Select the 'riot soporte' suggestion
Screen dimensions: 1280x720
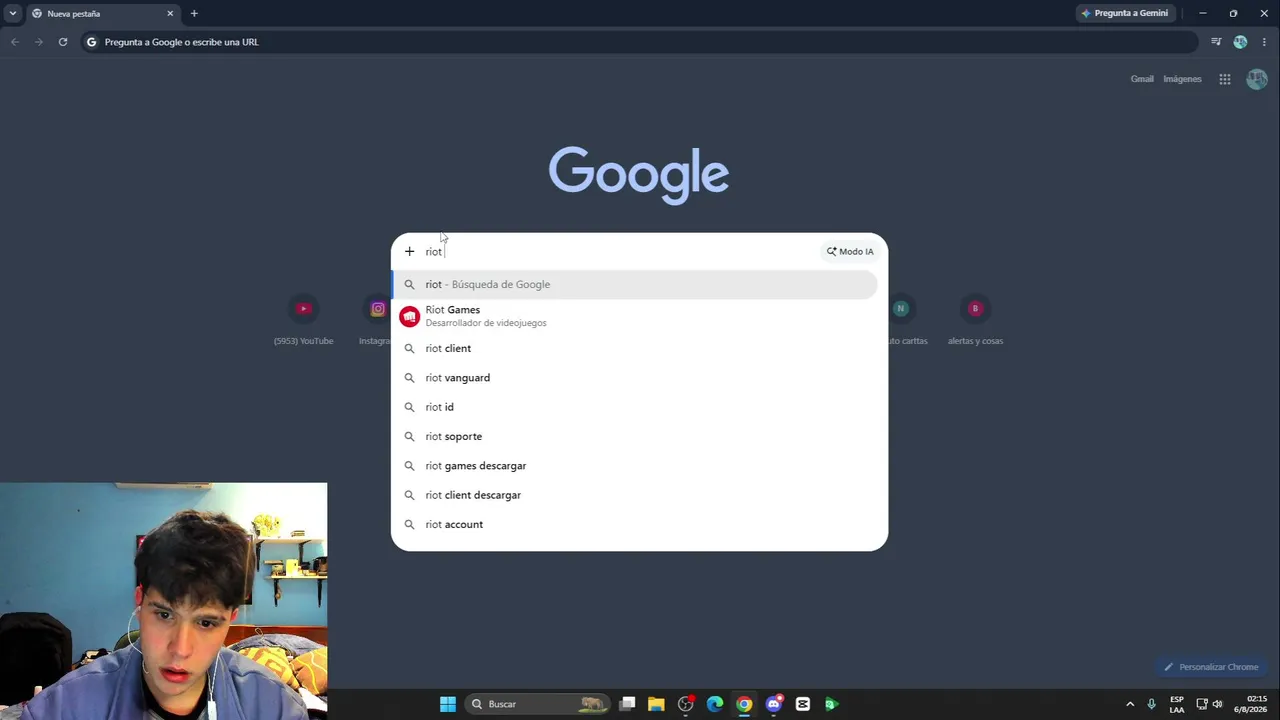coord(635,436)
